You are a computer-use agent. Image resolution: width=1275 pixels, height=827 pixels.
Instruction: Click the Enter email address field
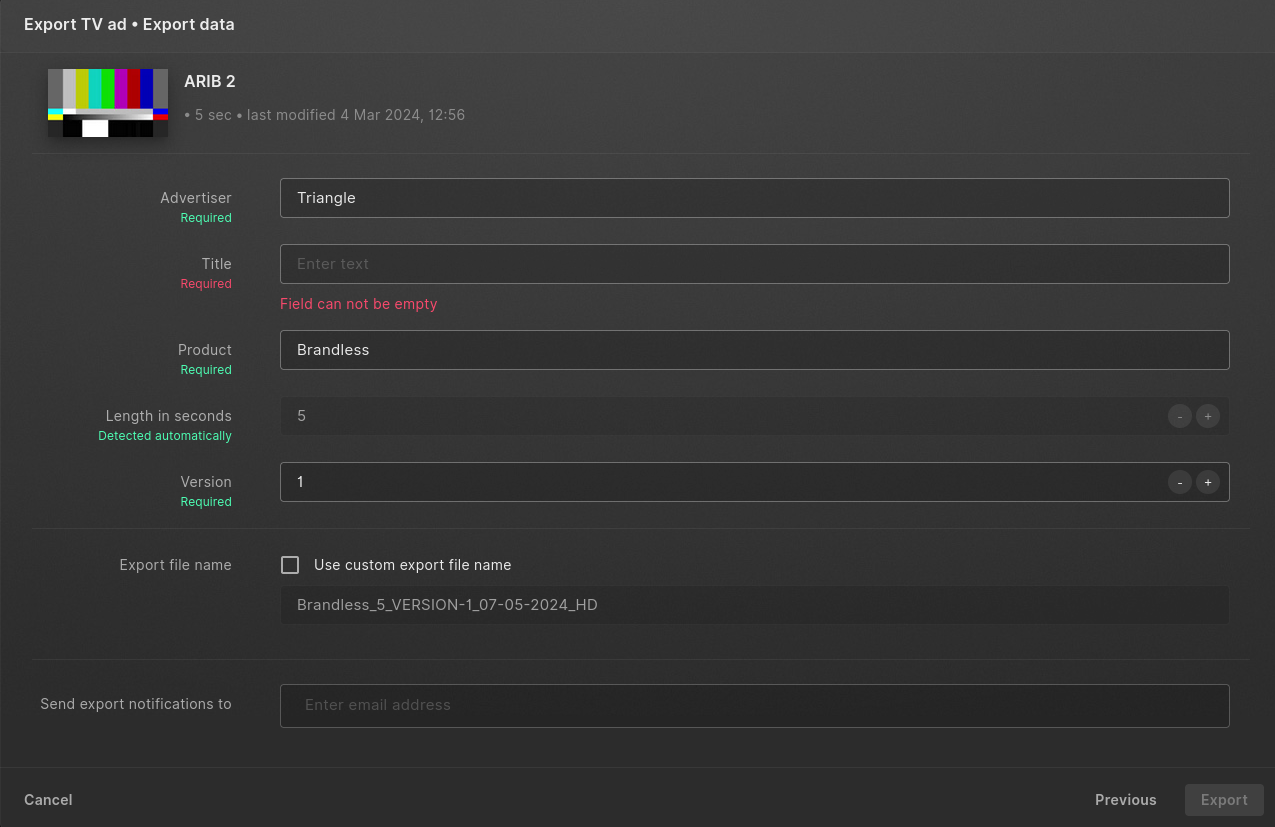(754, 705)
